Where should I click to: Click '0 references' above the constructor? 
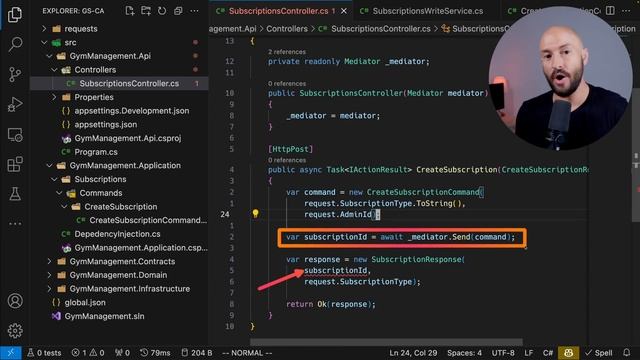pyautogui.click(x=287, y=84)
